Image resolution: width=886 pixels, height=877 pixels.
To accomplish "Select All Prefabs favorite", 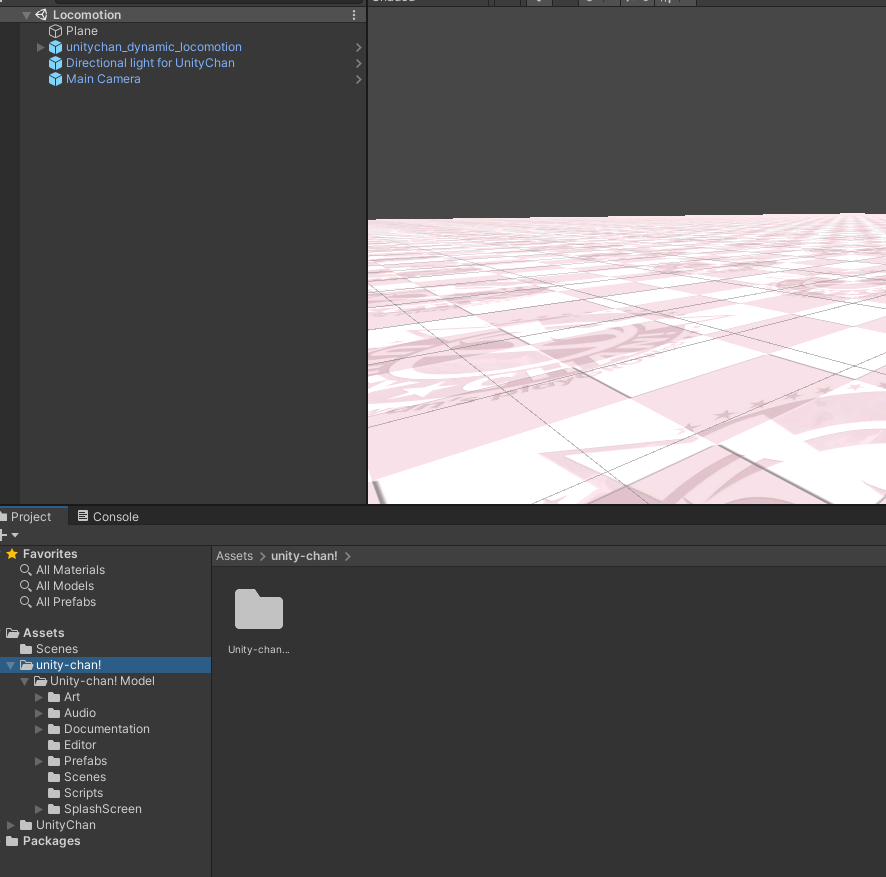I will [x=66, y=602].
